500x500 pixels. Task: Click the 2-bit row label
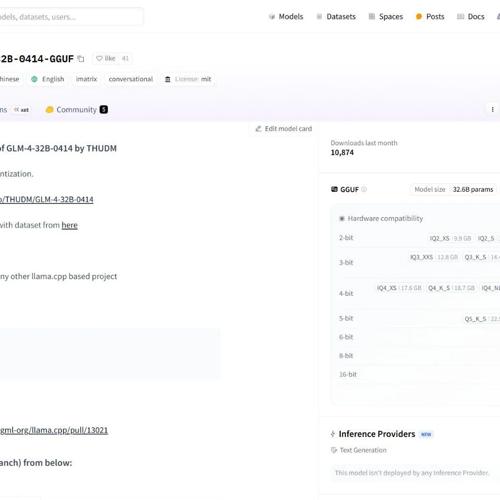tap(346, 238)
